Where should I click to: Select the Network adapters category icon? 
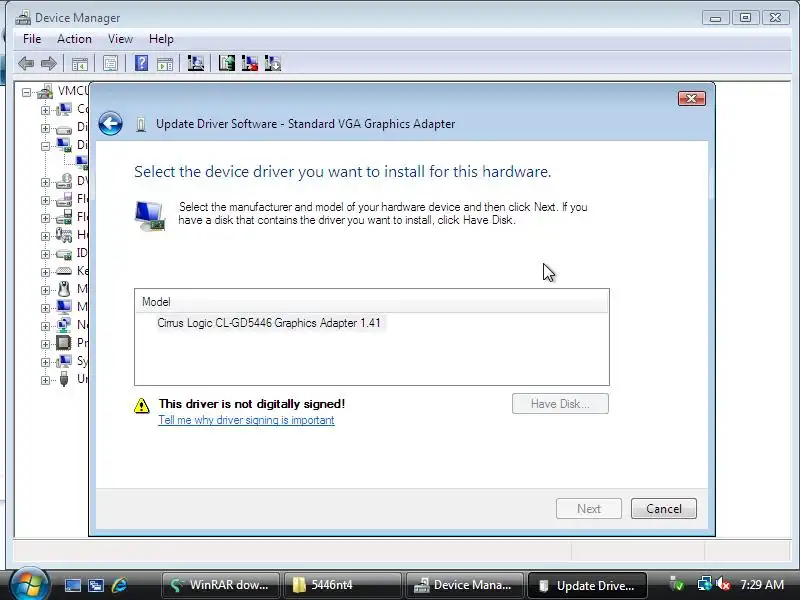(x=64, y=325)
